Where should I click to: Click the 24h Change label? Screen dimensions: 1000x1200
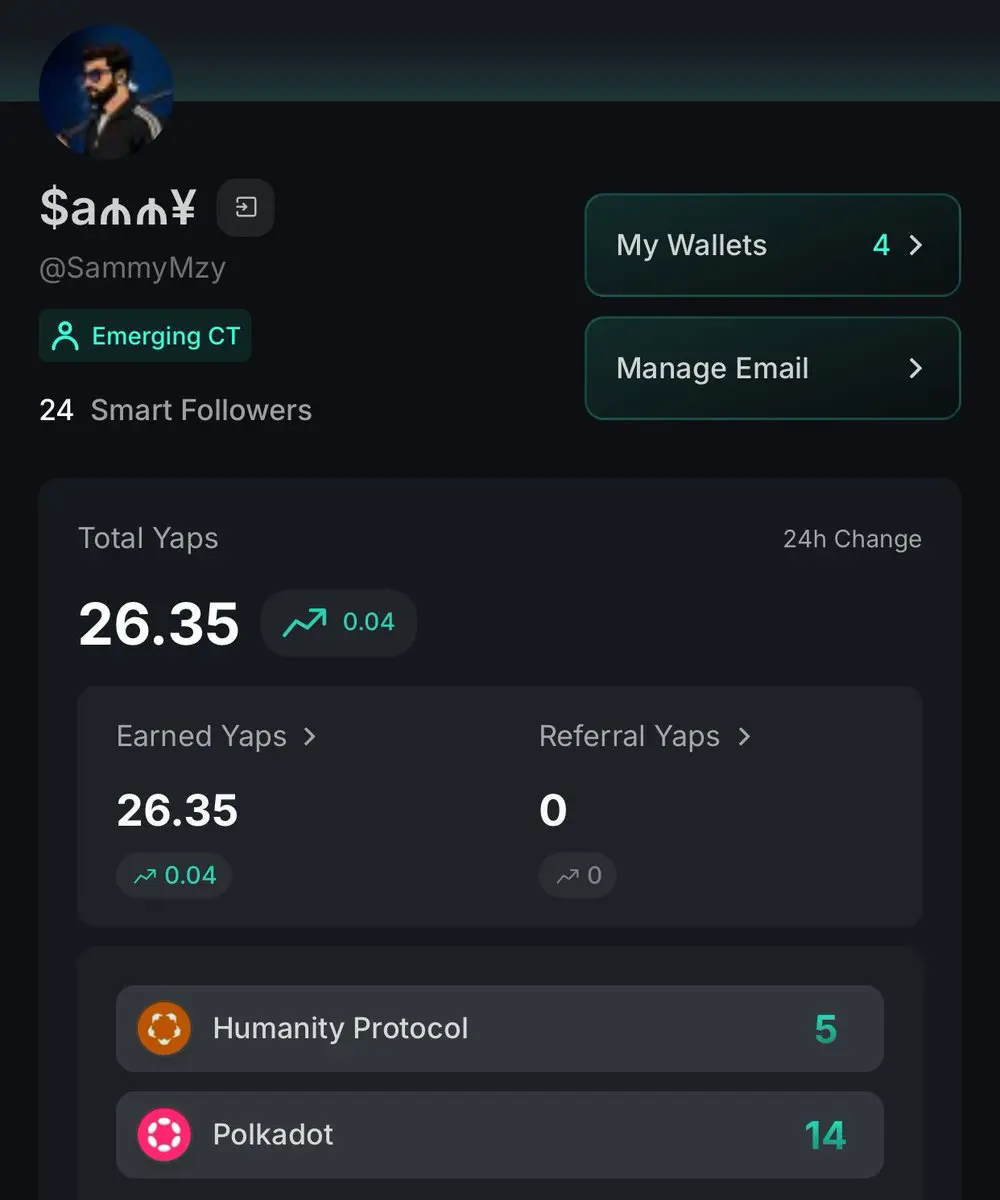852,539
